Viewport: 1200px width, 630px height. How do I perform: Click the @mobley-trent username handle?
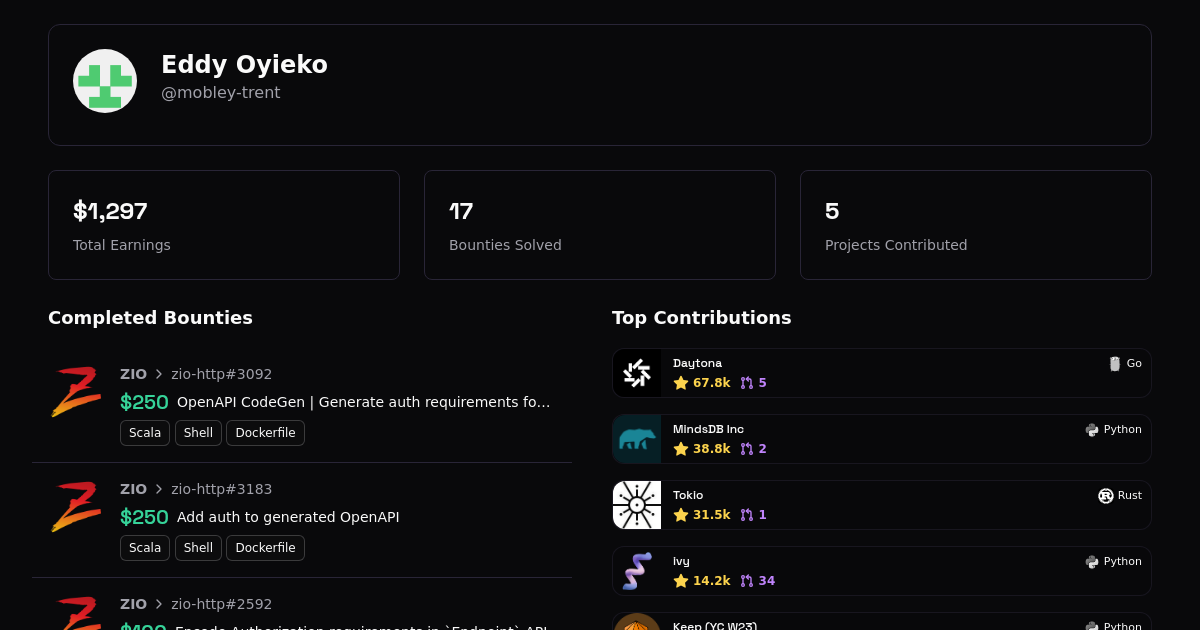click(x=221, y=93)
